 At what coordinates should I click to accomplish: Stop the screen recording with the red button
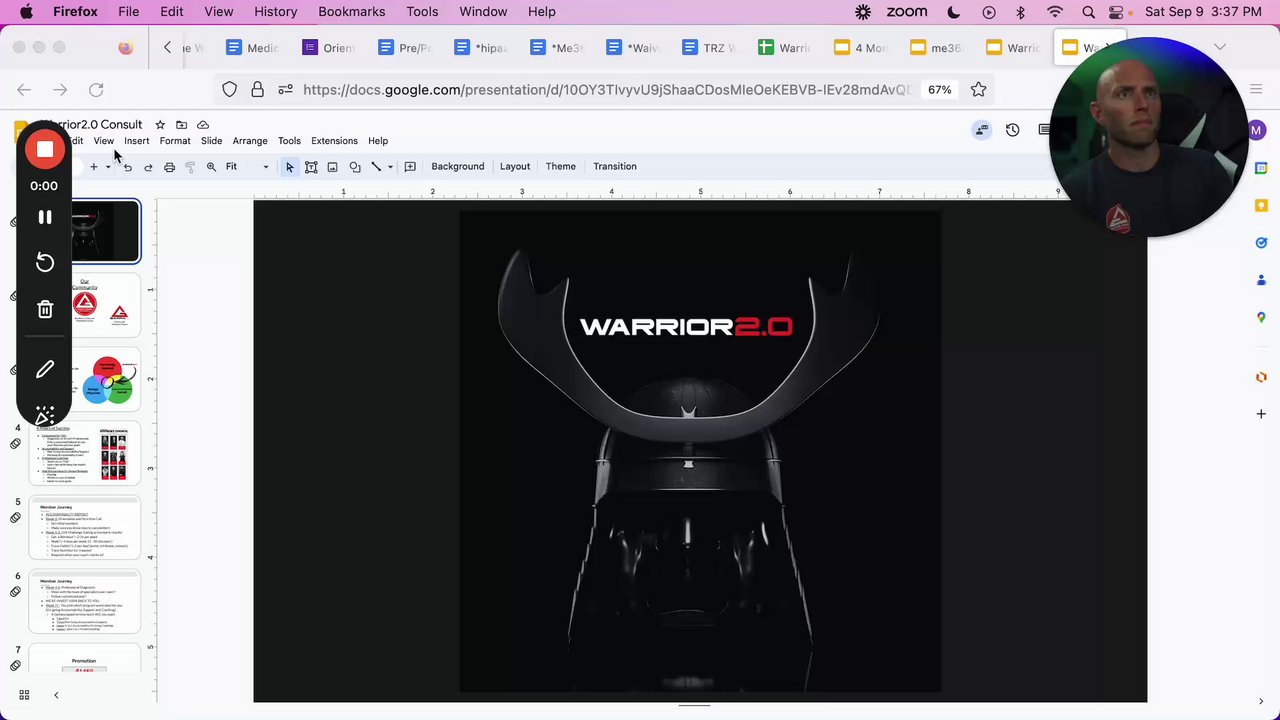click(44, 150)
